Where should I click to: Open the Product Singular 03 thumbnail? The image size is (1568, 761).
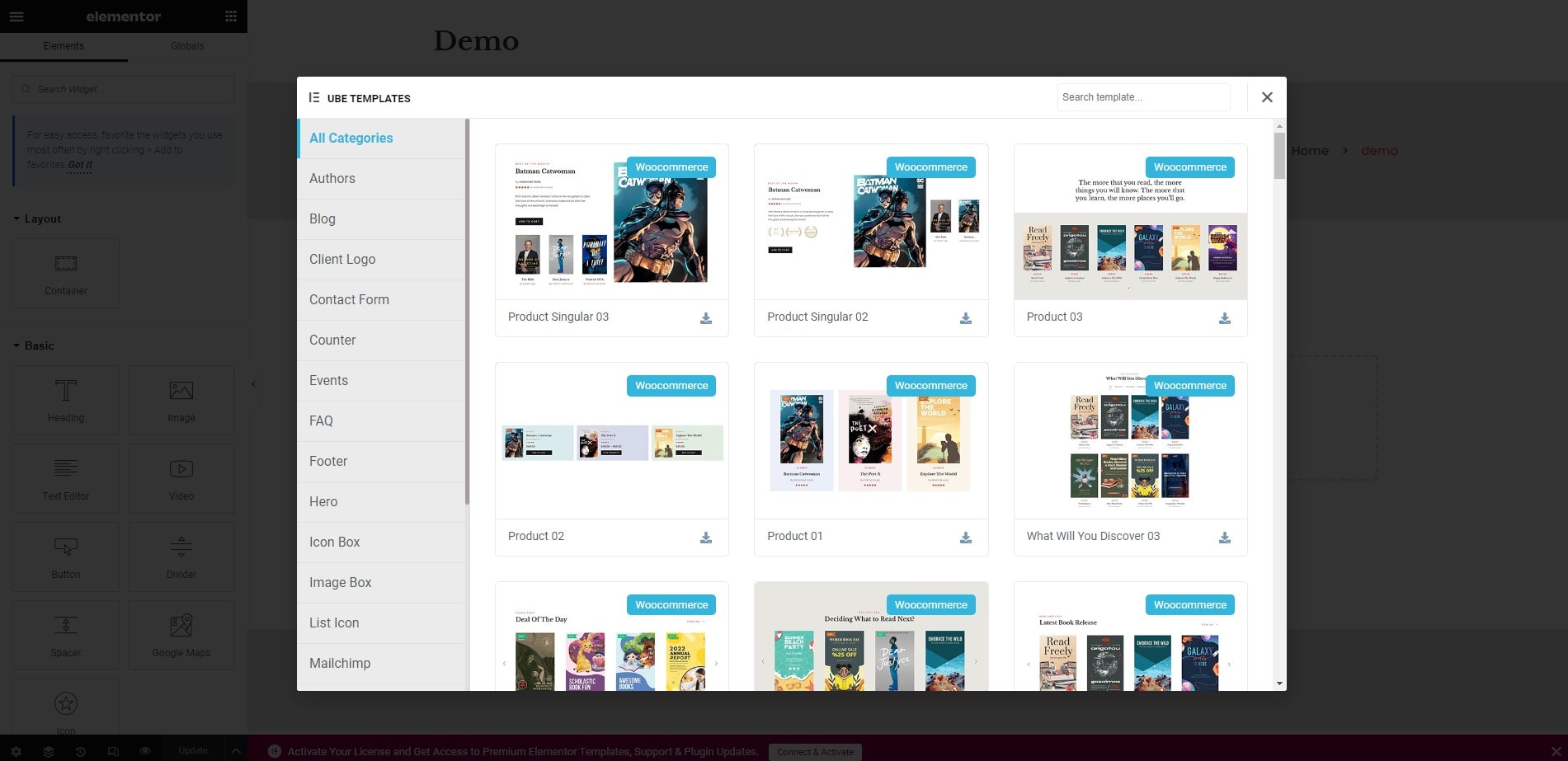click(612, 222)
